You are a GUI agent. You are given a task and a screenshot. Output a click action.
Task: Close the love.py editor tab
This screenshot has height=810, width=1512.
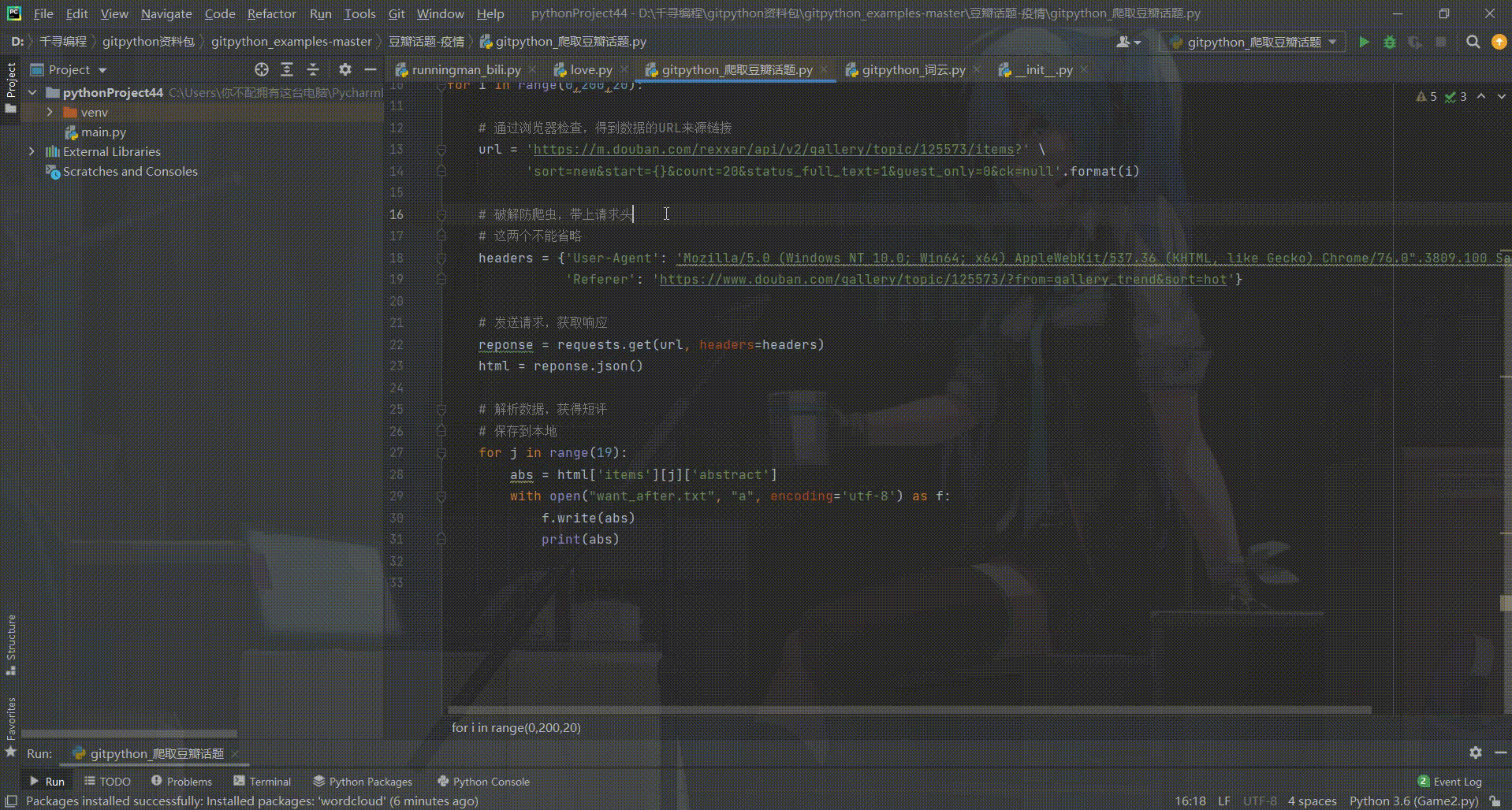coord(624,69)
